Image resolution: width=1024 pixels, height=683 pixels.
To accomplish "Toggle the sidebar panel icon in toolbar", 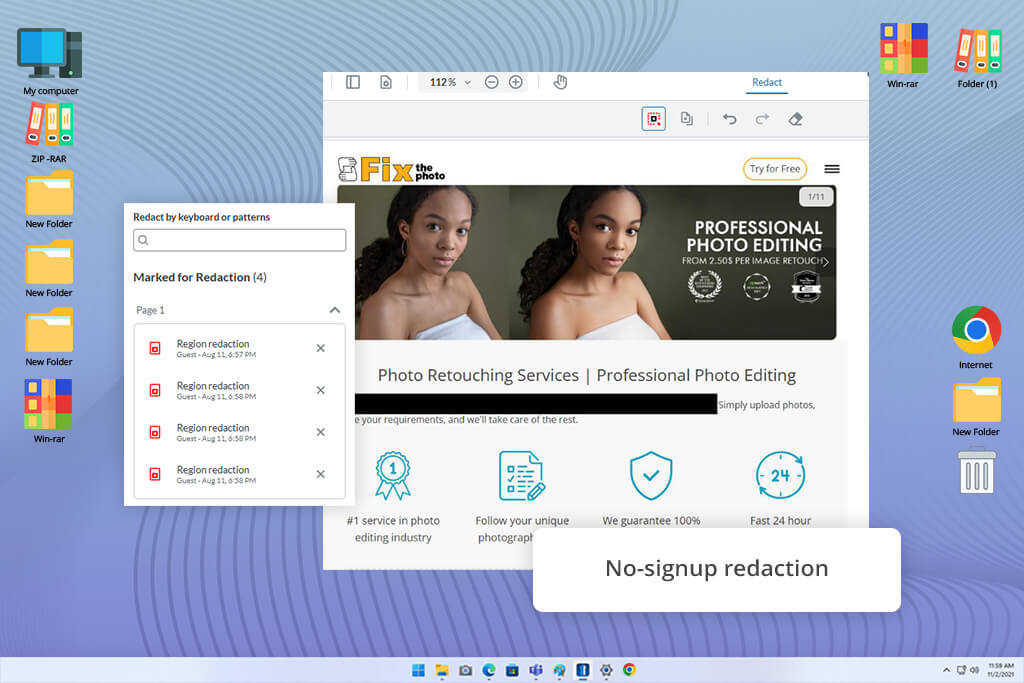I will tap(353, 82).
